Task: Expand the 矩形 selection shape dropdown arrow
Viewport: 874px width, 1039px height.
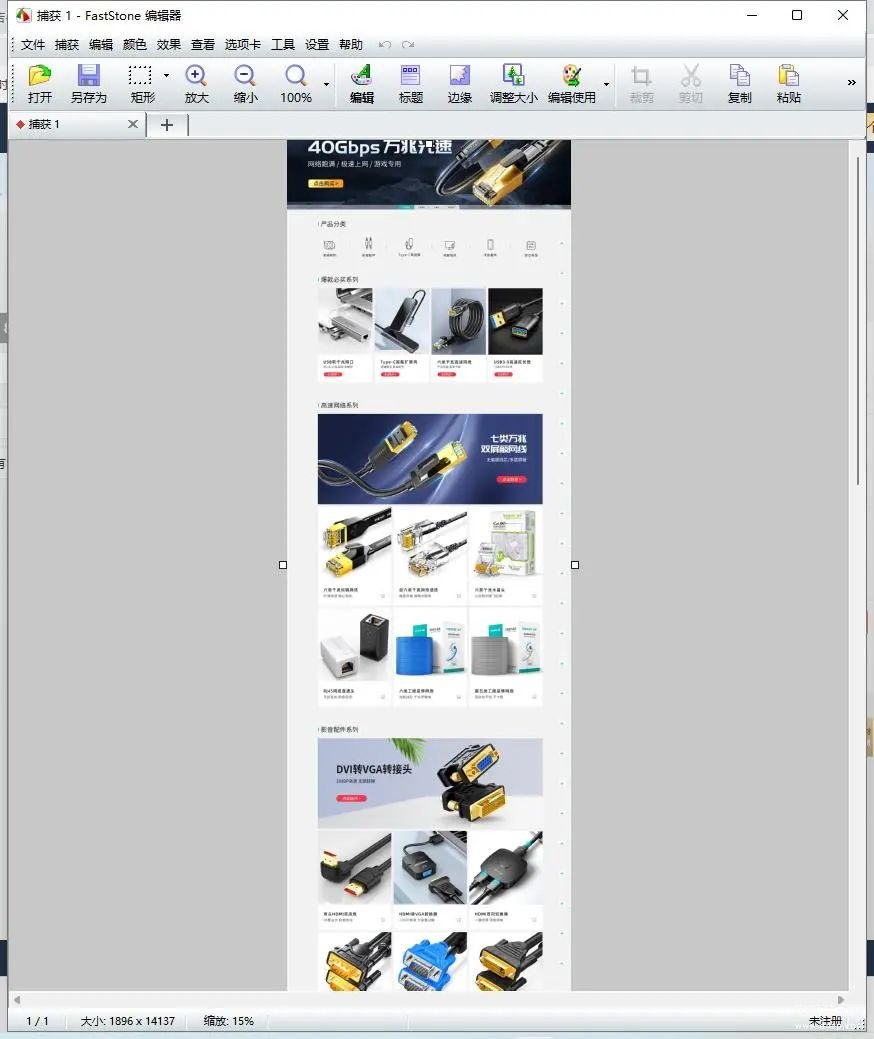Action: (166, 76)
